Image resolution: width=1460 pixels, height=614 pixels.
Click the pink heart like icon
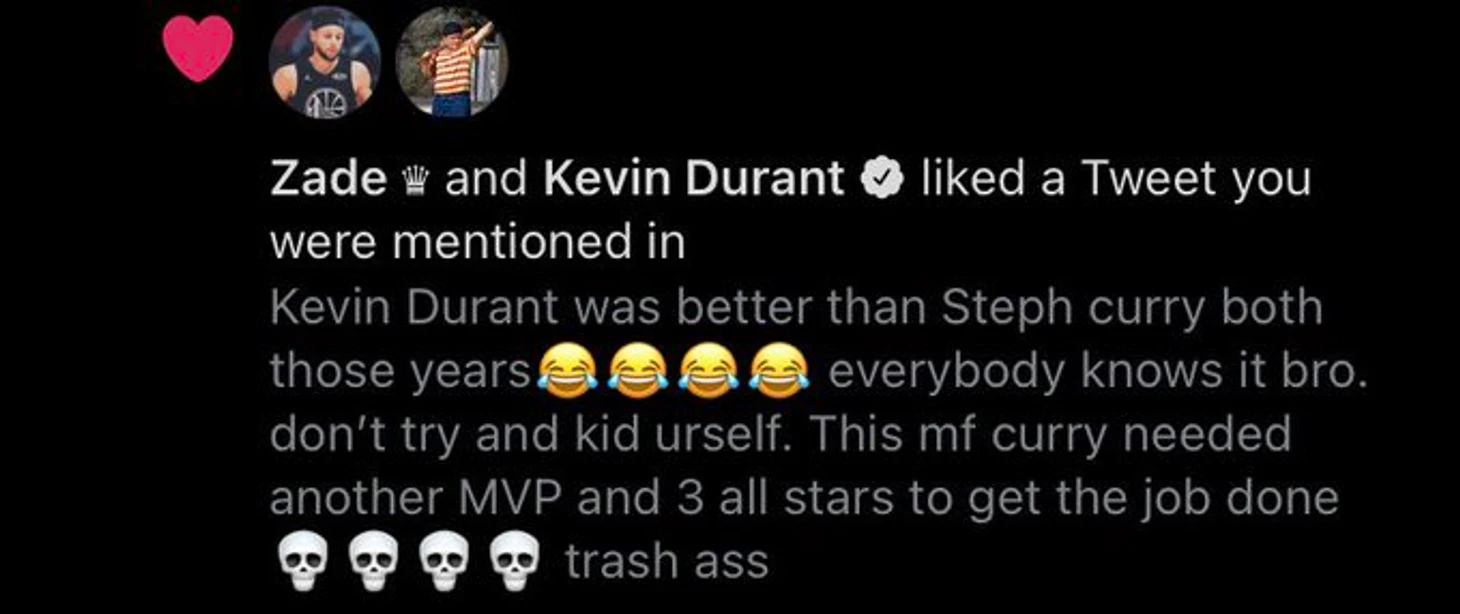pyautogui.click(x=198, y=48)
